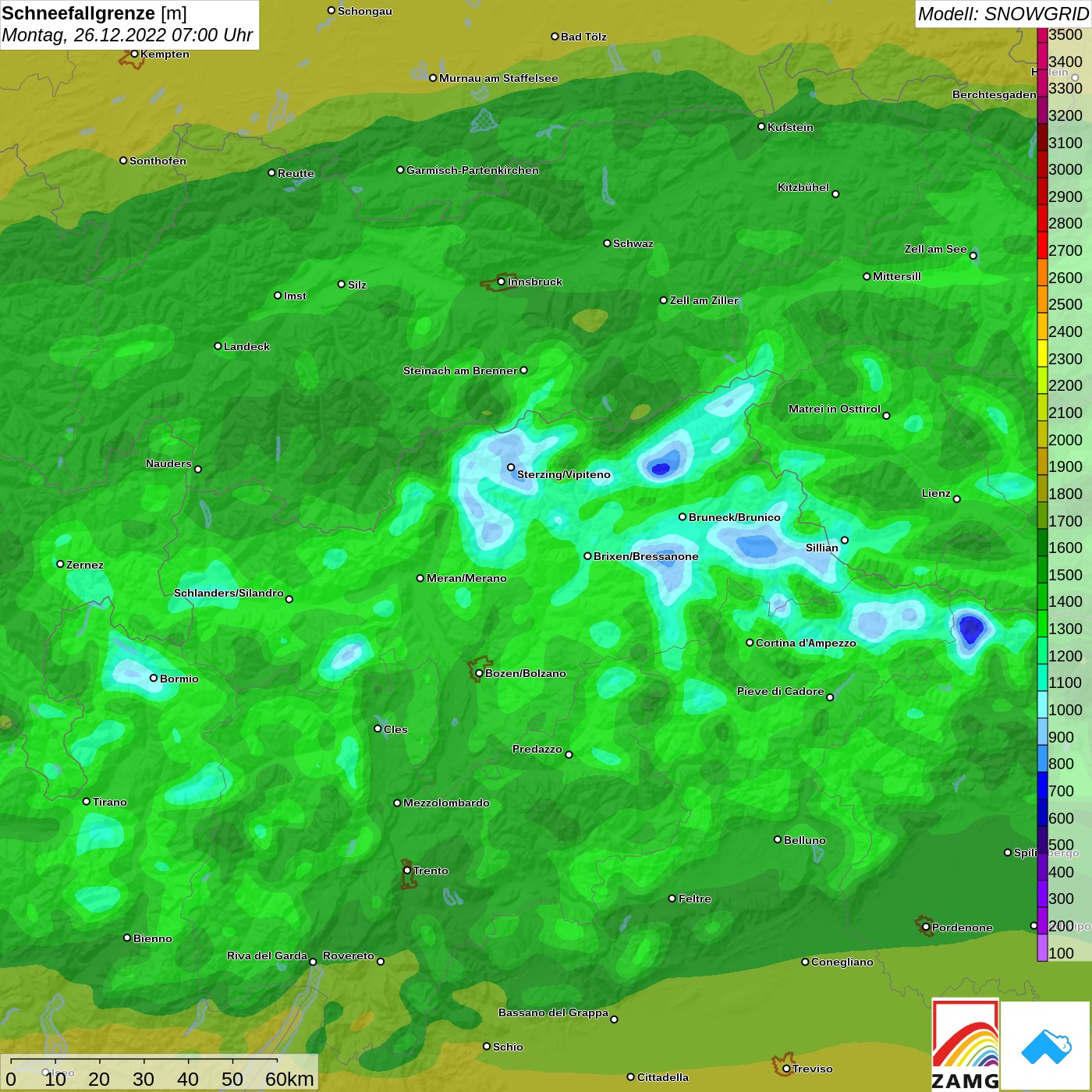The image size is (1092, 1092).
Task: Select the 'Garmisch-Partenkirchen' map label
Action: tap(473, 170)
